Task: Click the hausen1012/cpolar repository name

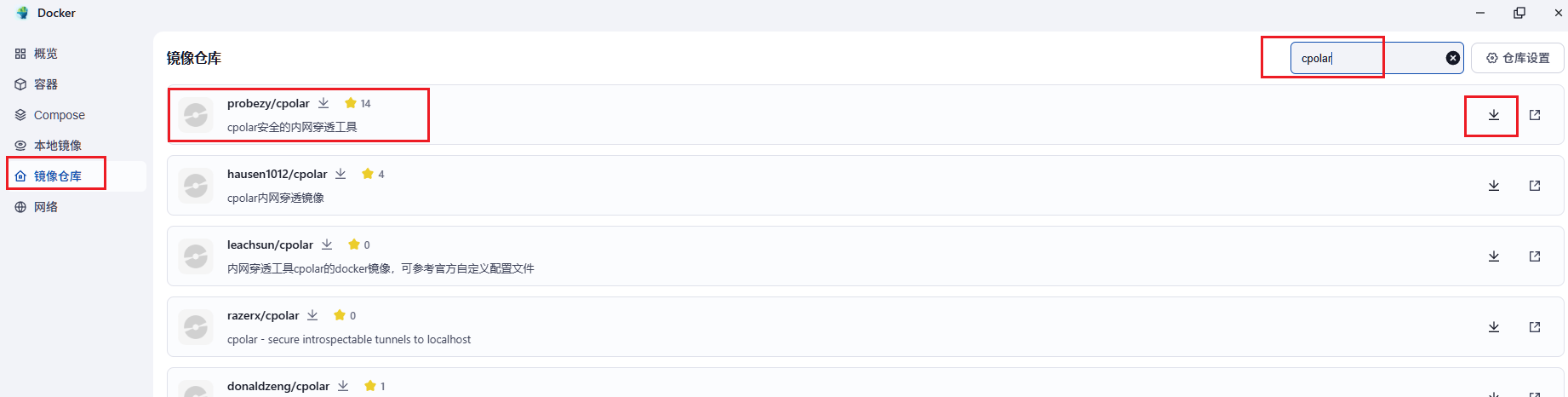Action: pyautogui.click(x=277, y=174)
